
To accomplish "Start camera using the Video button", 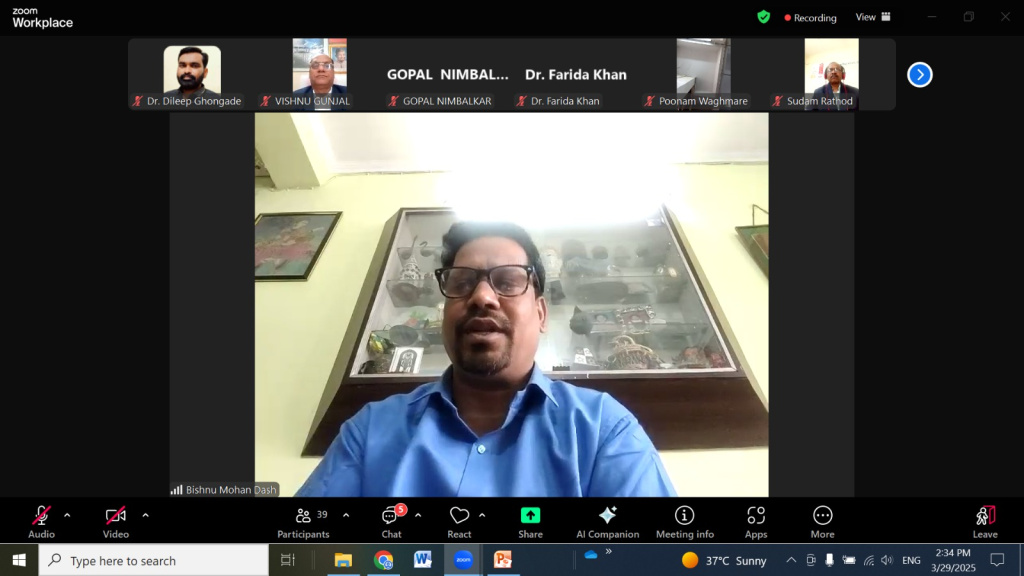I will (116, 520).
